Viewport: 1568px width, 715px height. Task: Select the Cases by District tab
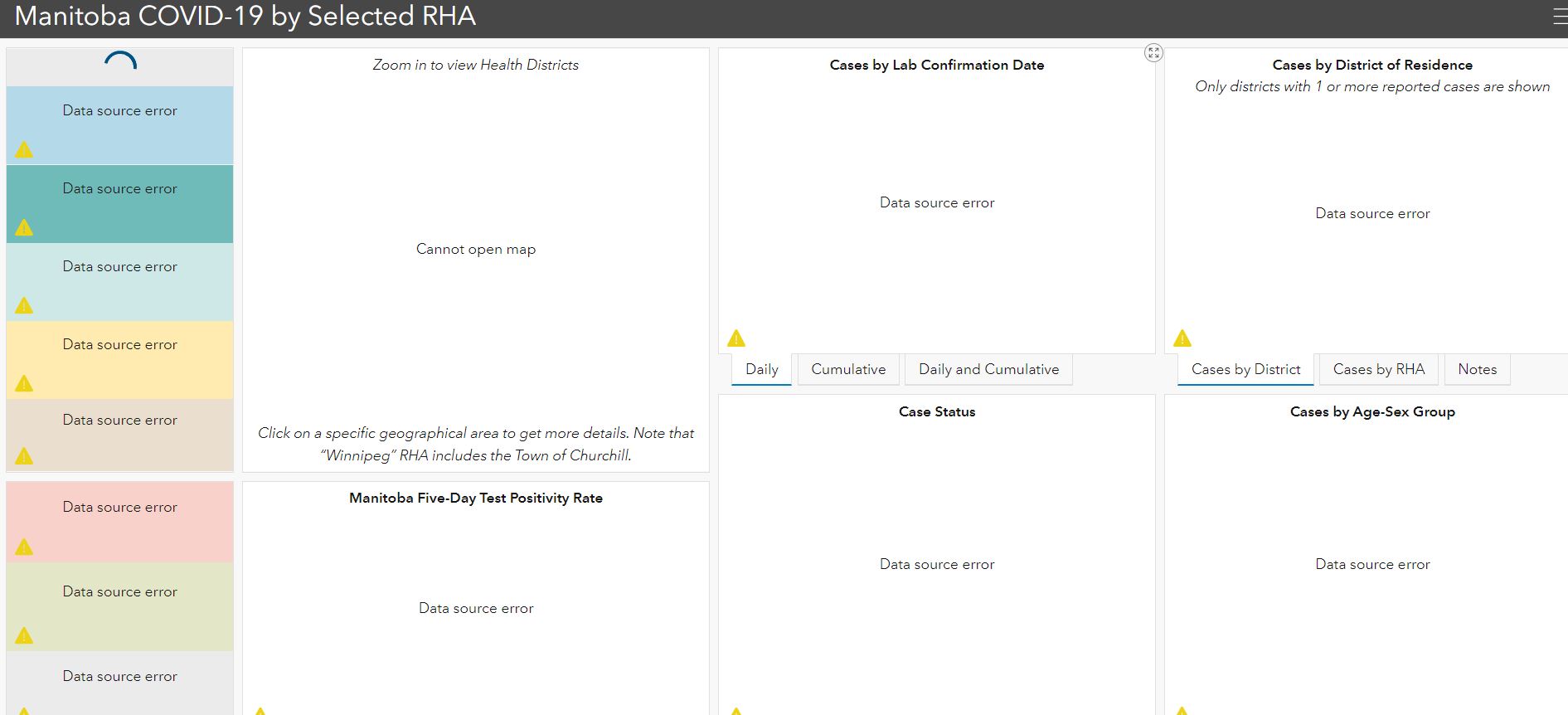[x=1245, y=370]
